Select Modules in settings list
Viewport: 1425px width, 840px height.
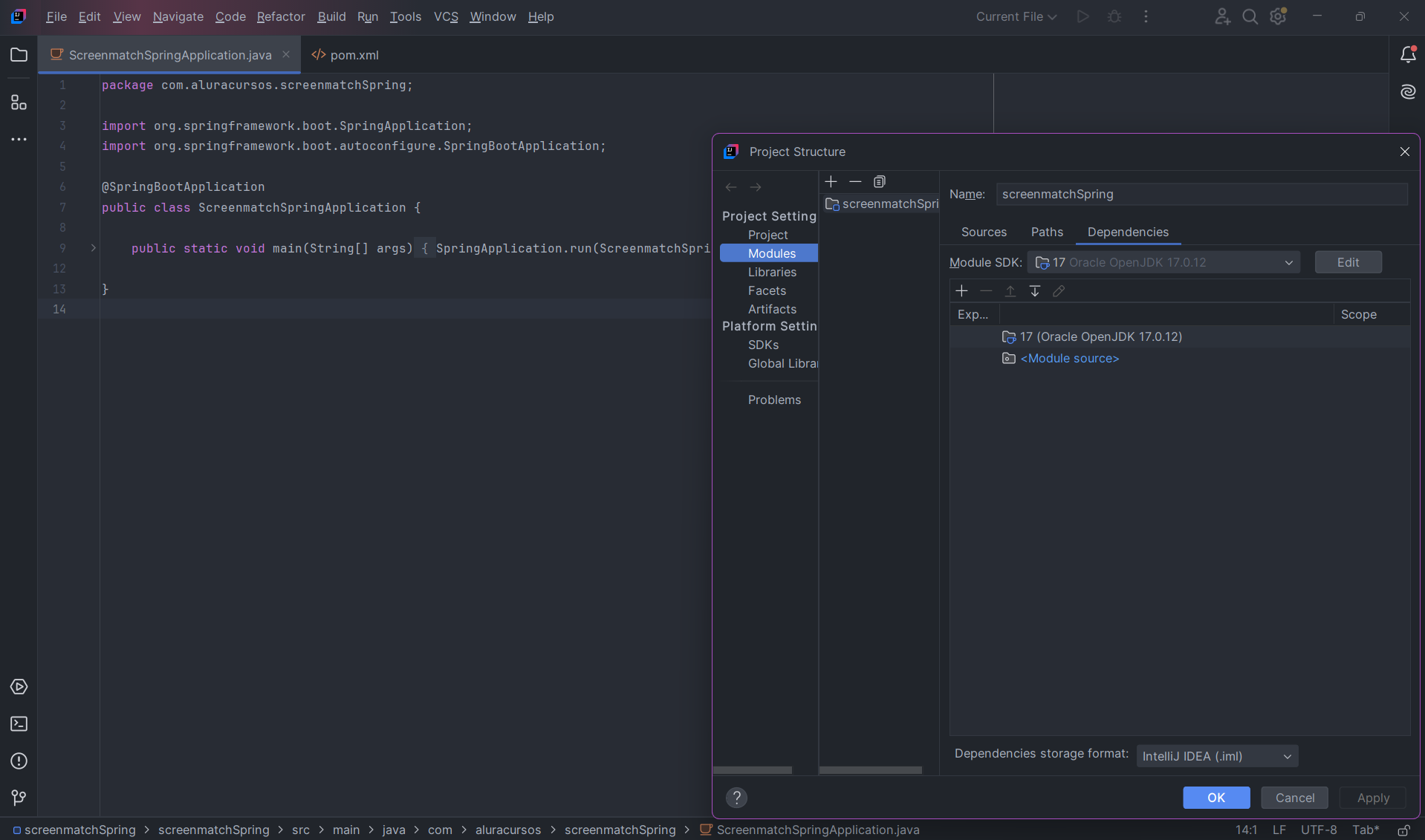pyautogui.click(x=769, y=253)
